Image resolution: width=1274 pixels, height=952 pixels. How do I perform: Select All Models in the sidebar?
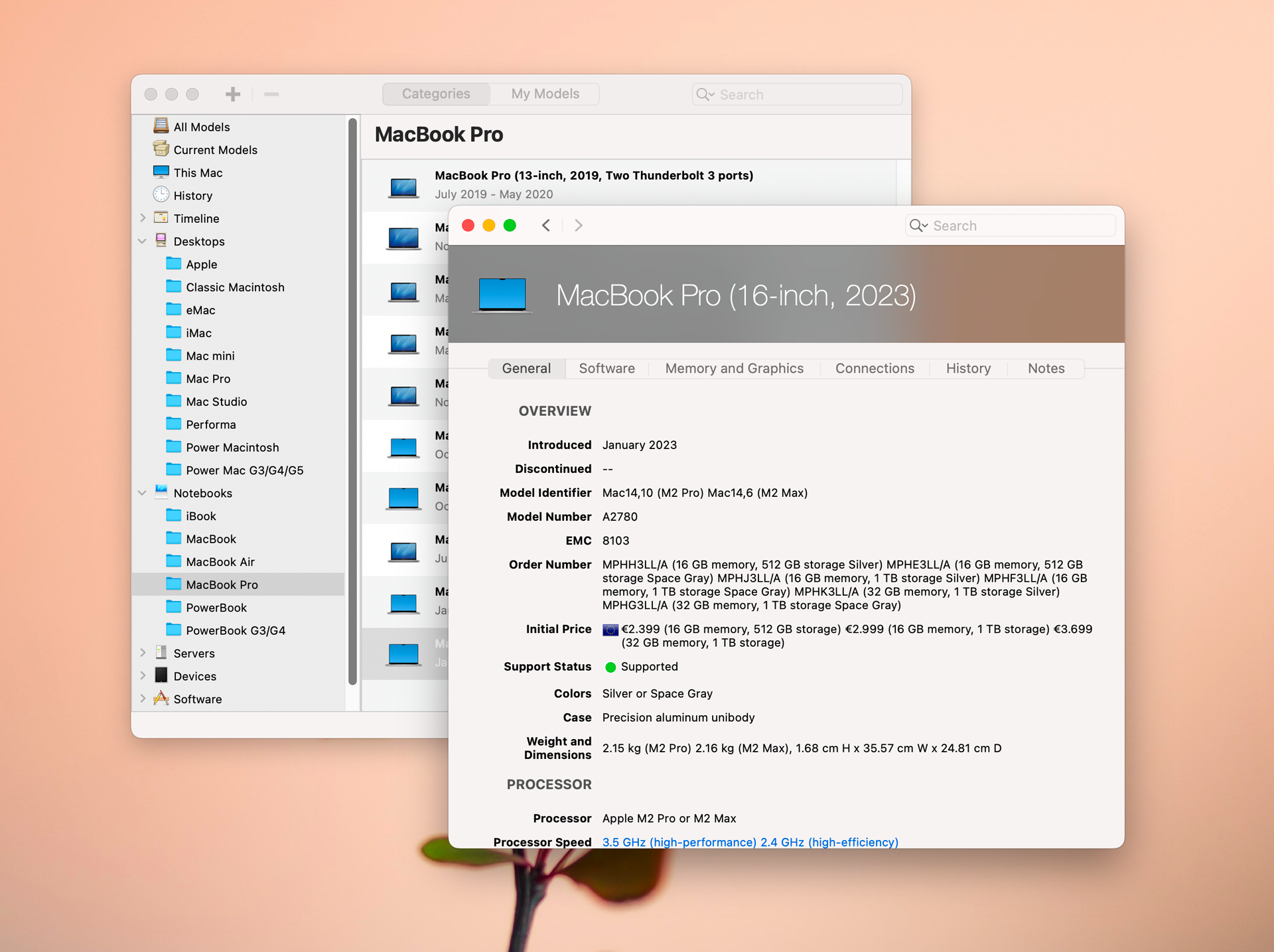pos(201,126)
